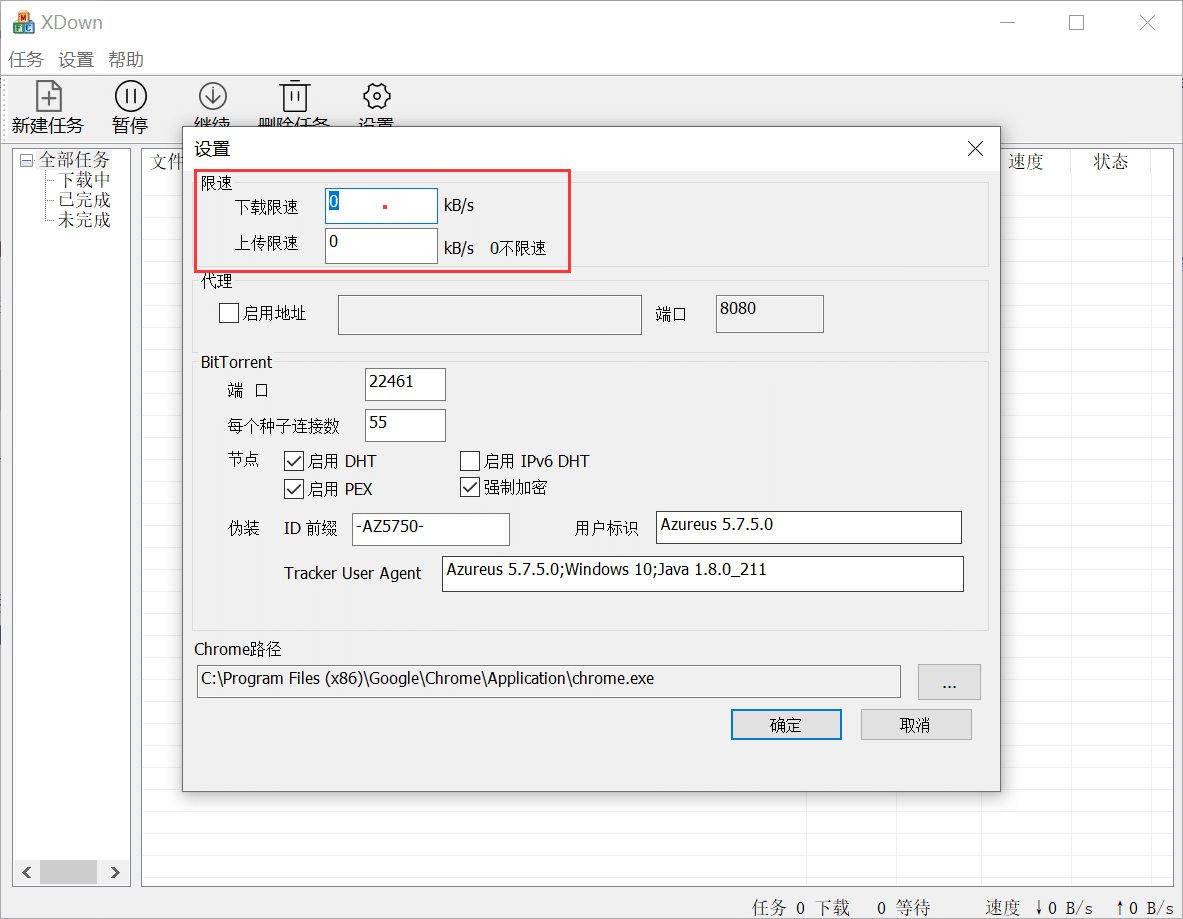
Task: Click the ... browse icon for Chrome path
Action: click(948, 682)
